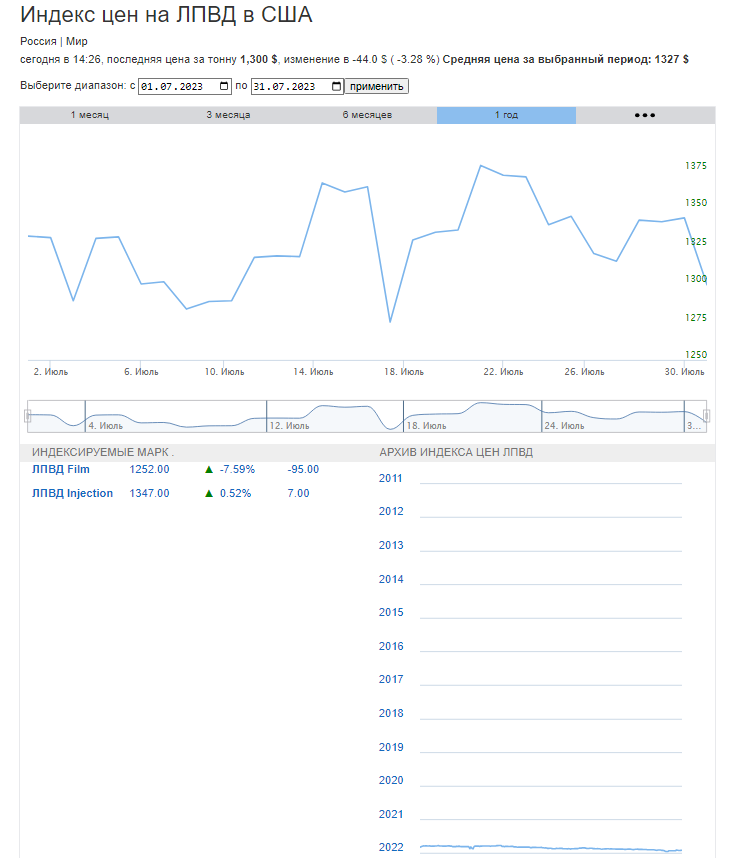Click the 22. Июль label on chart axis
736x858 pixels.
[x=503, y=372]
